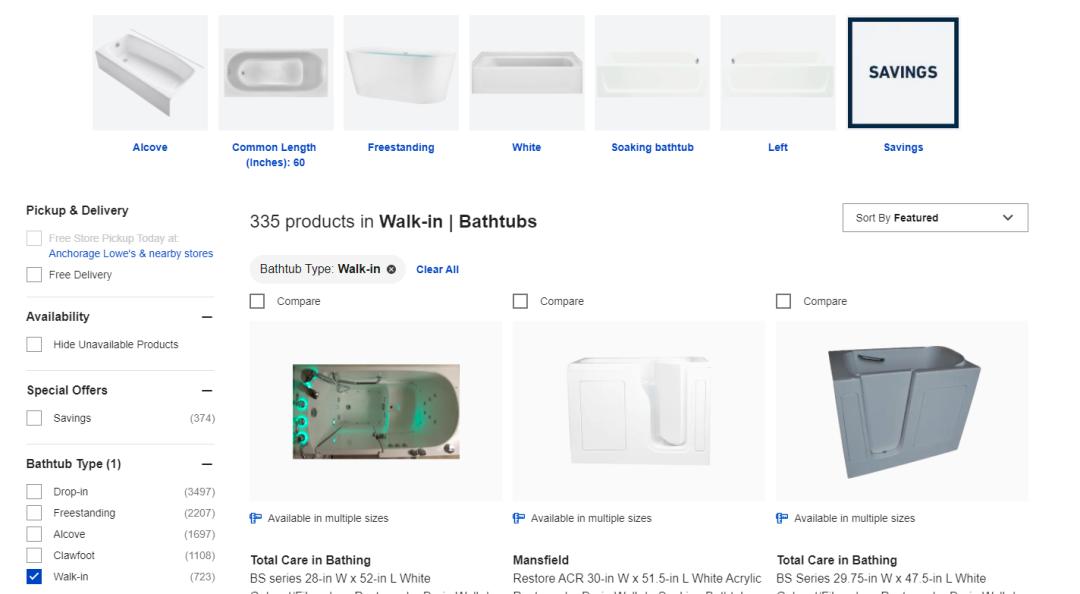
Task: Open Anchorage Lowe's & nearby stores link
Action: click(x=131, y=254)
